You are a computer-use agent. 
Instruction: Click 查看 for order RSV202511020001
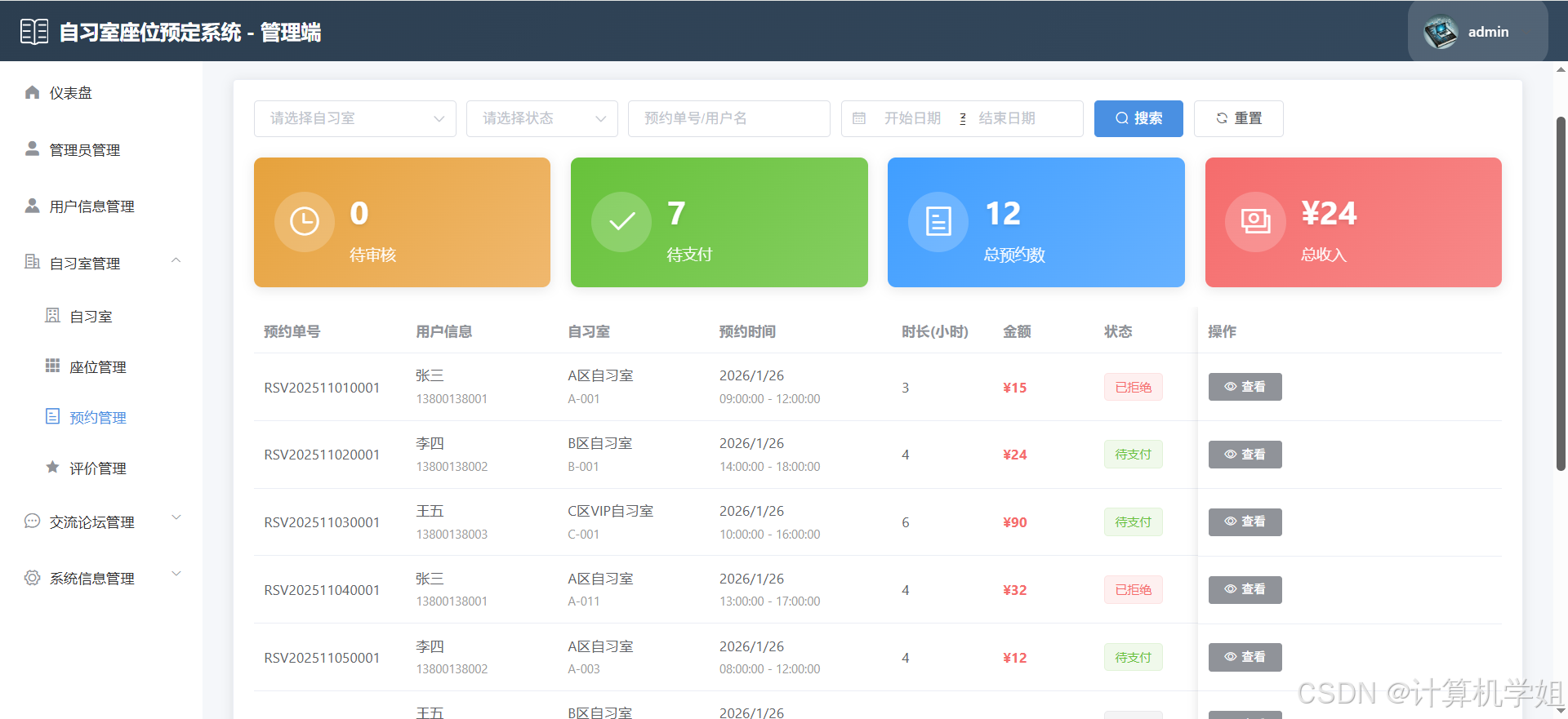point(1245,455)
